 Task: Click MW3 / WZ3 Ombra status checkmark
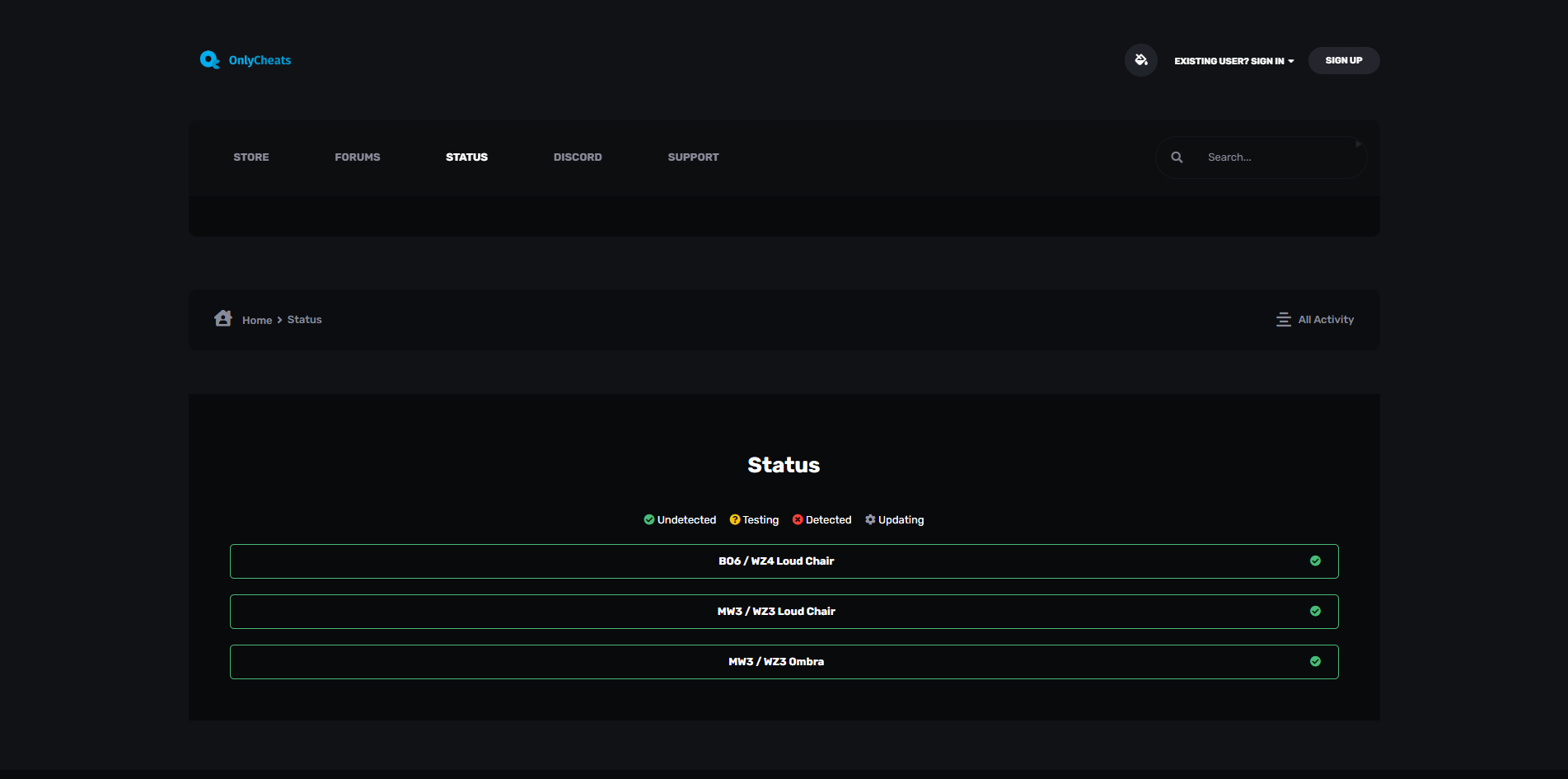(1315, 661)
